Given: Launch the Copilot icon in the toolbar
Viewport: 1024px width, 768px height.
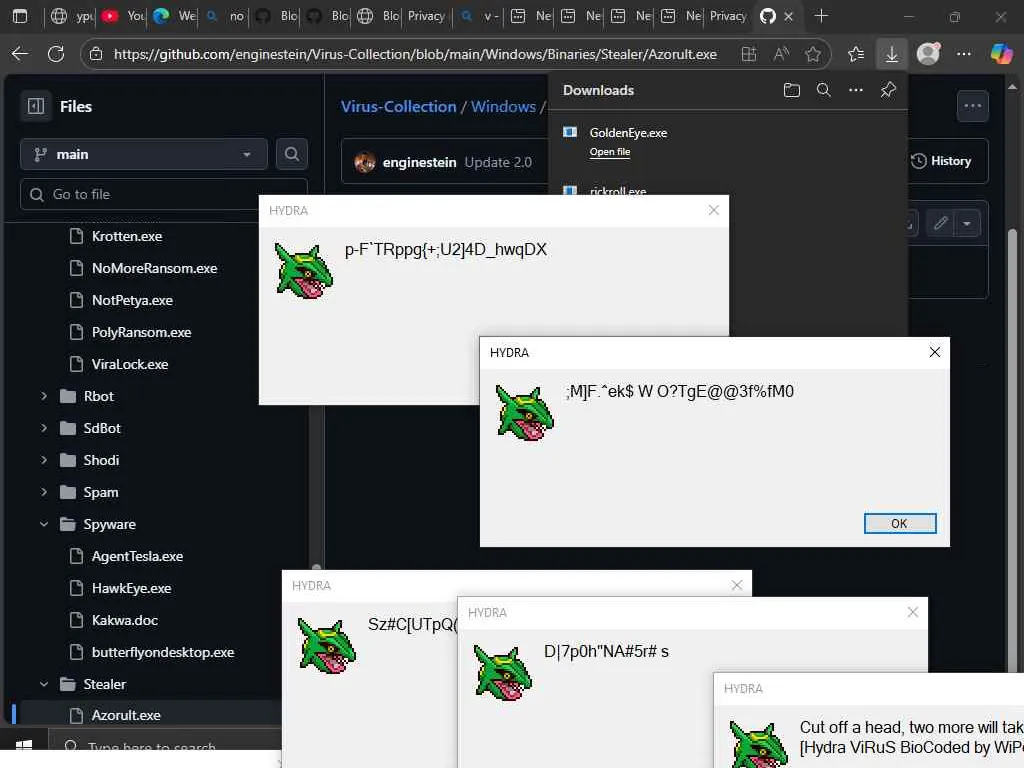Looking at the screenshot, I should point(1001,54).
